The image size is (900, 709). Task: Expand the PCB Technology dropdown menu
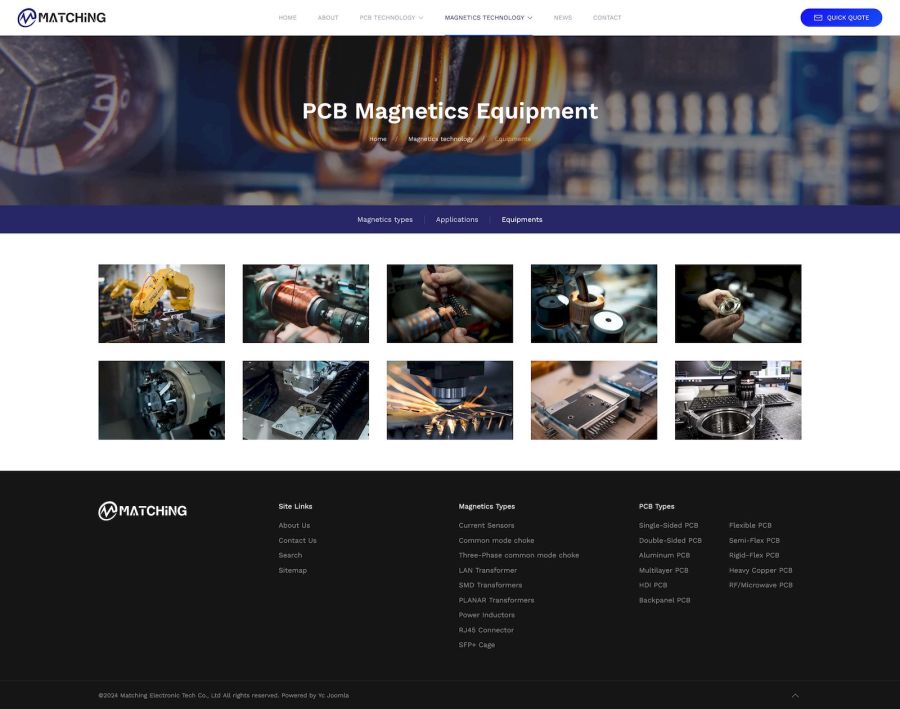click(391, 18)
